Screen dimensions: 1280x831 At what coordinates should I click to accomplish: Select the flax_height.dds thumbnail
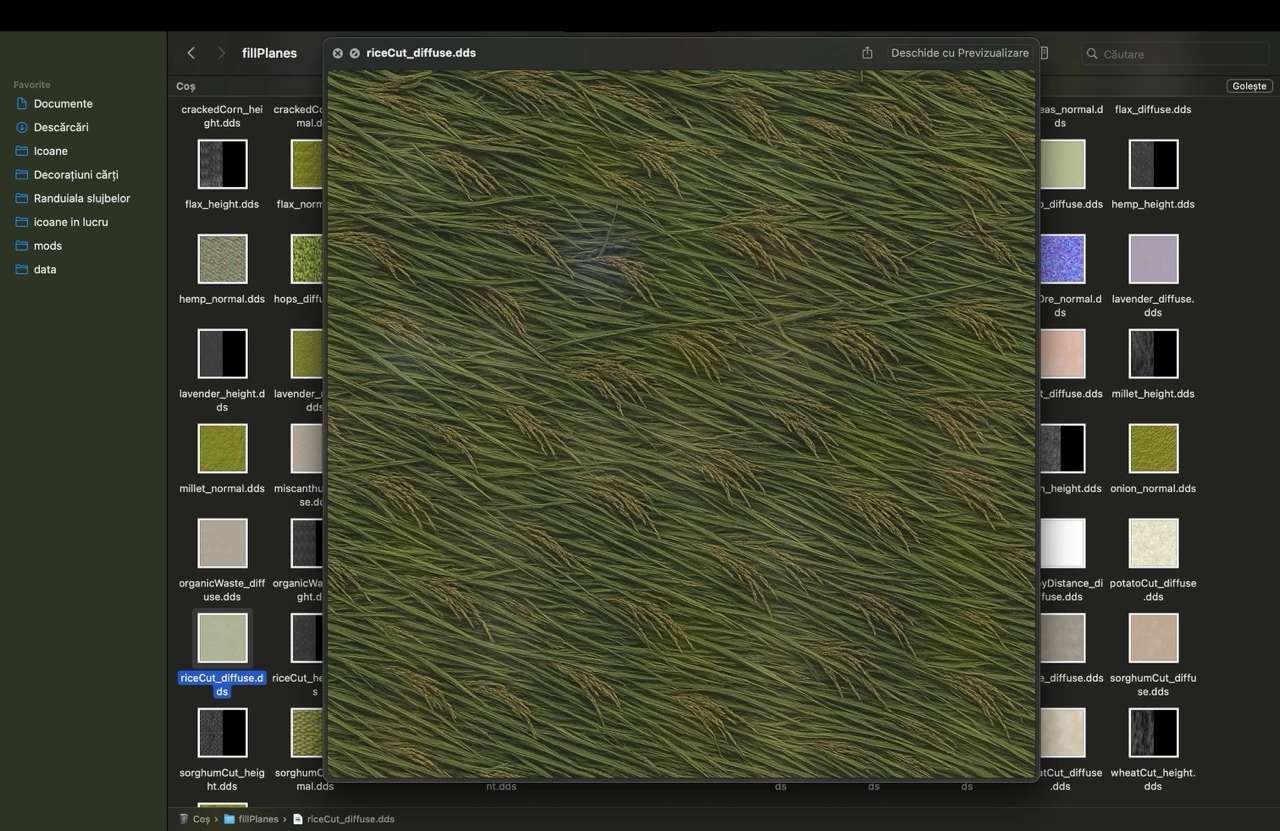click(222, 164)
